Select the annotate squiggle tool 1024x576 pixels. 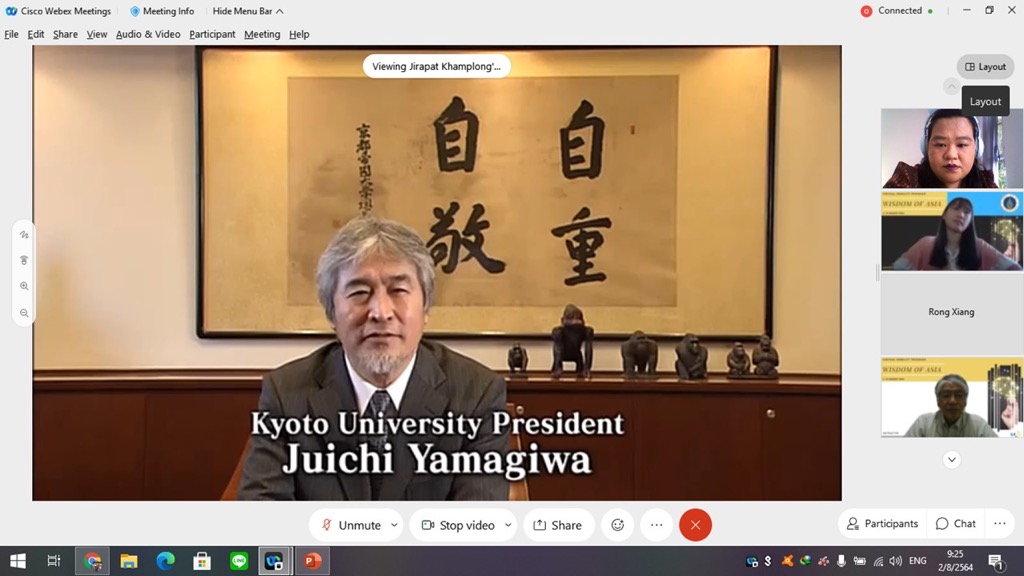[x=24, y=234]
